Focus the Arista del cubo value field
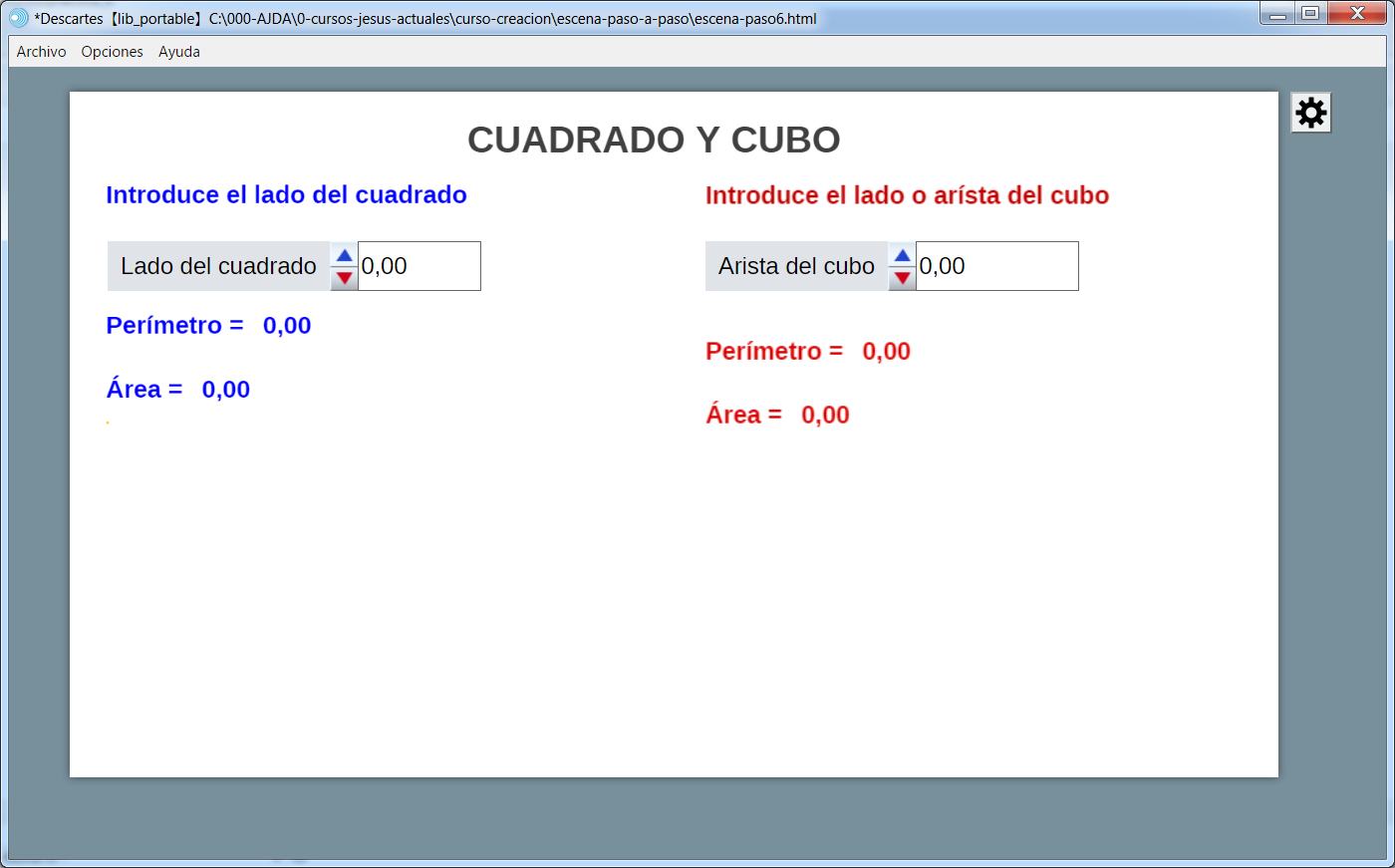Viewport: 1395px width, 868px height. [996, 266]
